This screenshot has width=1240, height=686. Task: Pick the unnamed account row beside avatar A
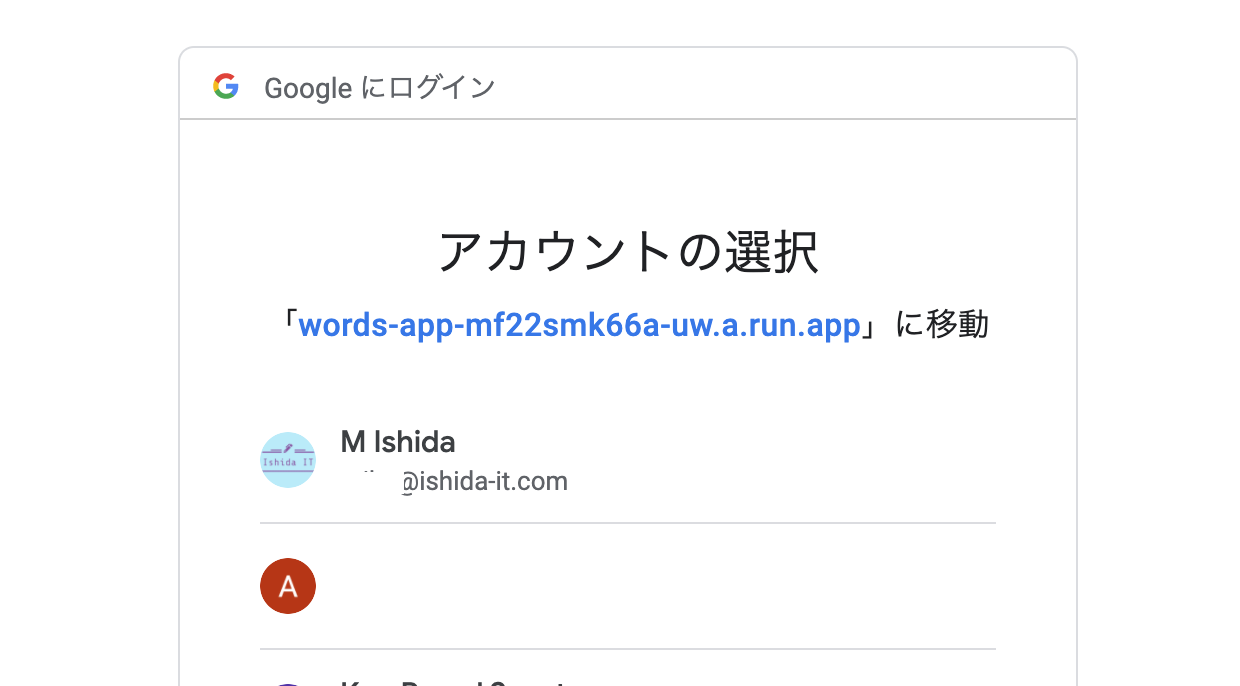pos(628,586)
